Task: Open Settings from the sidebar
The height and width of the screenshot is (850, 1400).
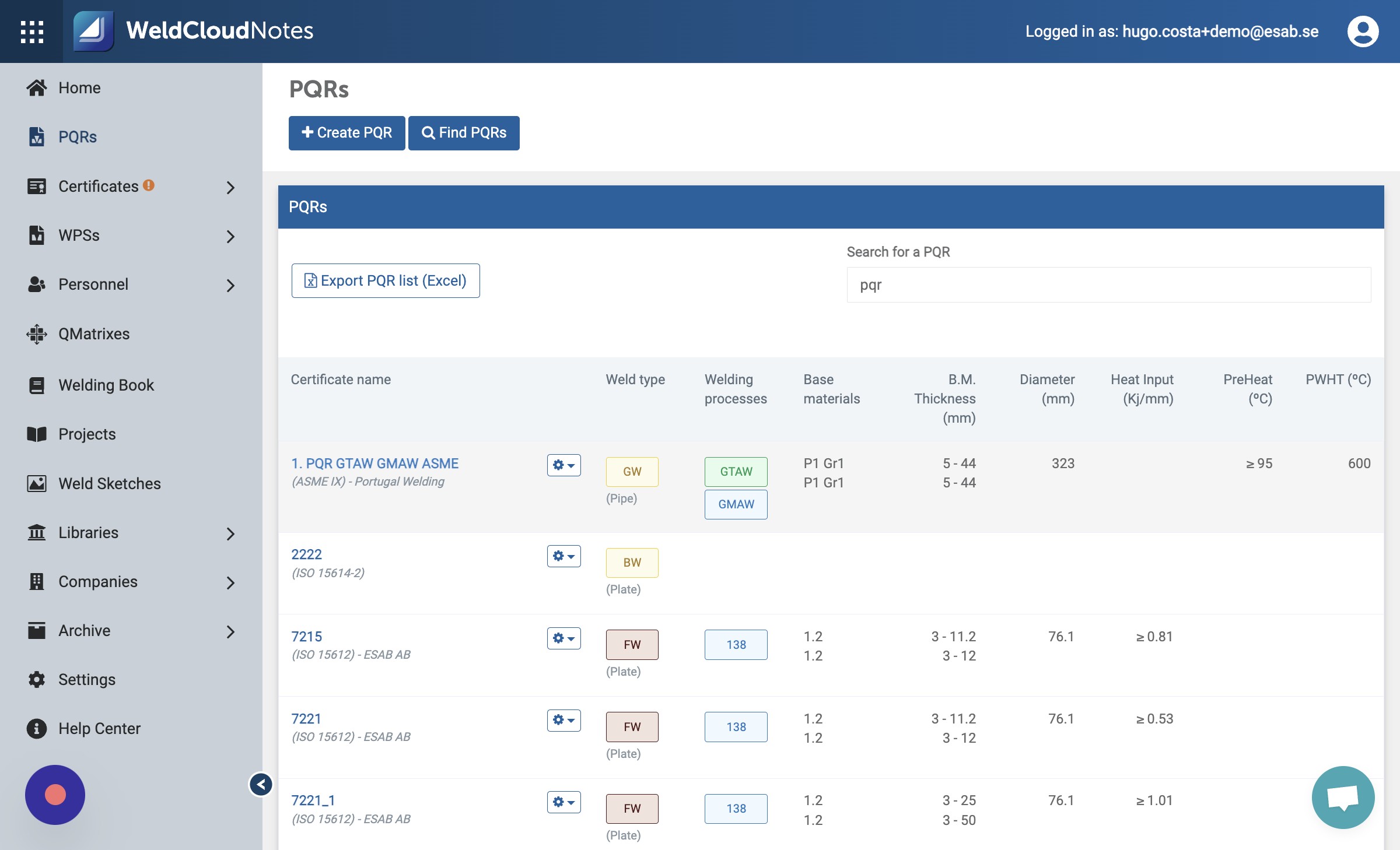Action: (x=87, y=679)
